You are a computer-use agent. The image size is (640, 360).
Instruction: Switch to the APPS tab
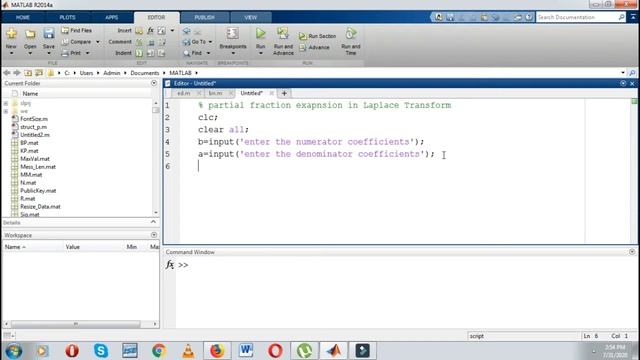point(111,18)
